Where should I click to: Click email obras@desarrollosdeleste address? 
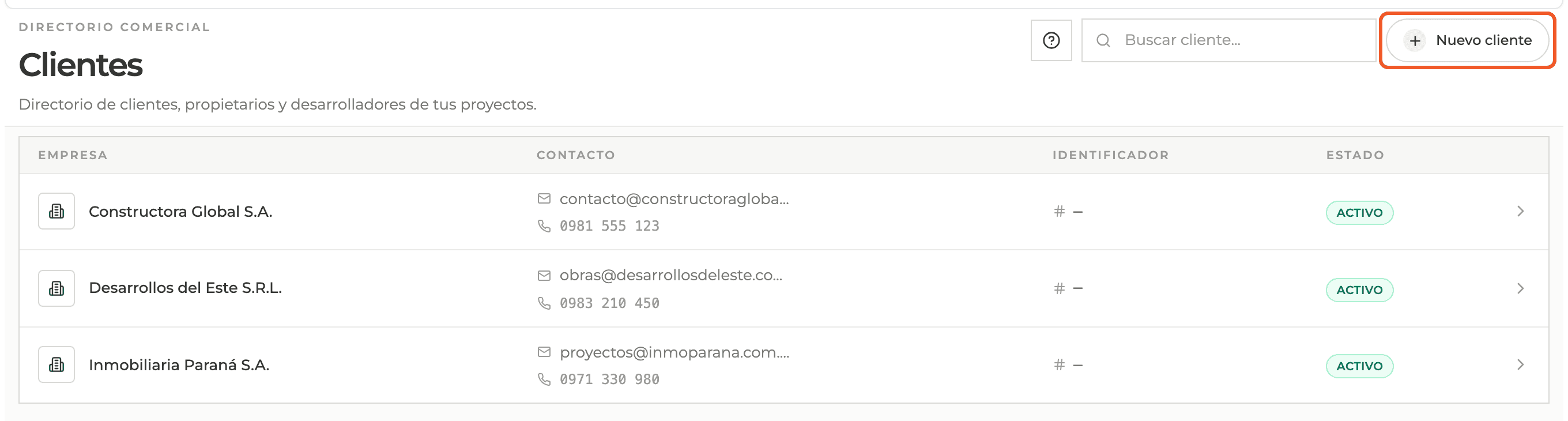coord(671,276)
